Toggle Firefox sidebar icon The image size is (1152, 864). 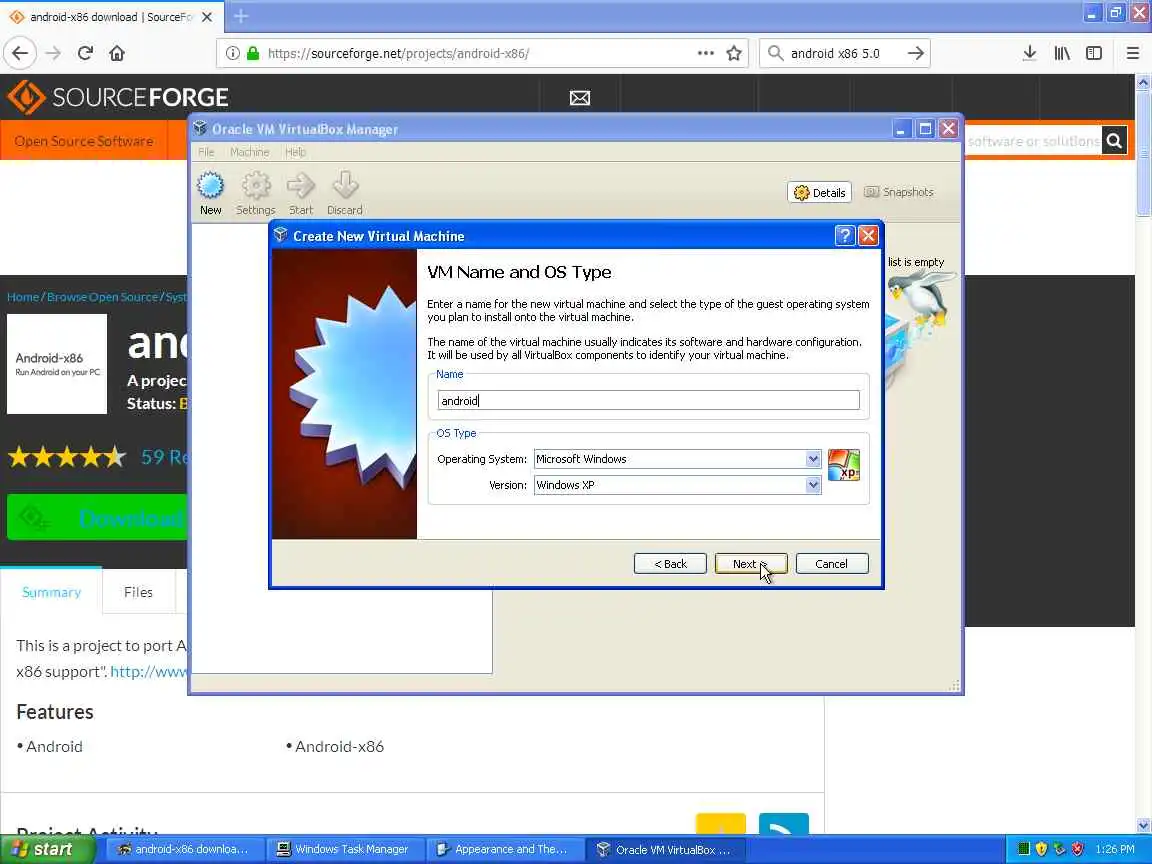(1094, 53)
